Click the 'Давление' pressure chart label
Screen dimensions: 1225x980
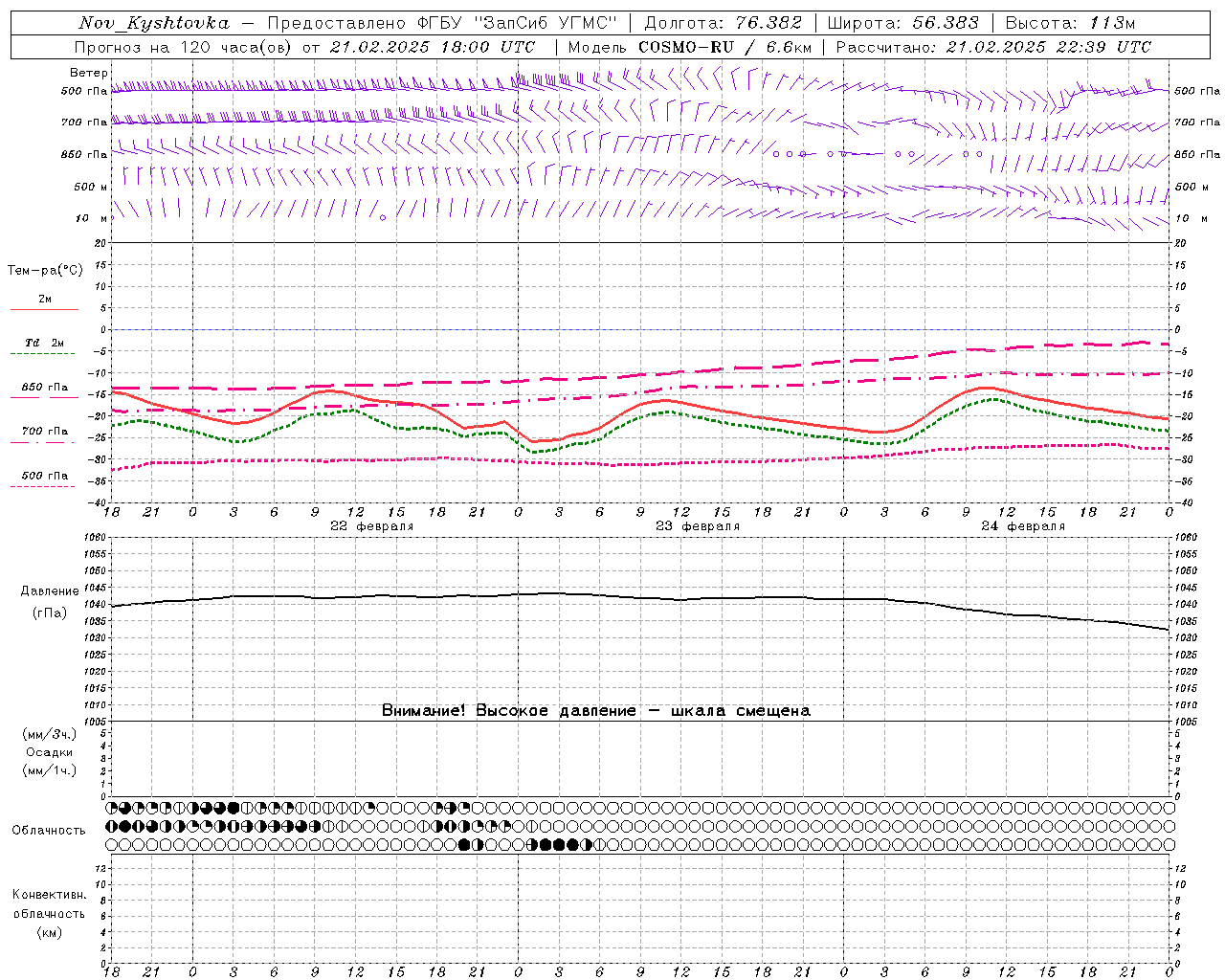pos(50,591)
